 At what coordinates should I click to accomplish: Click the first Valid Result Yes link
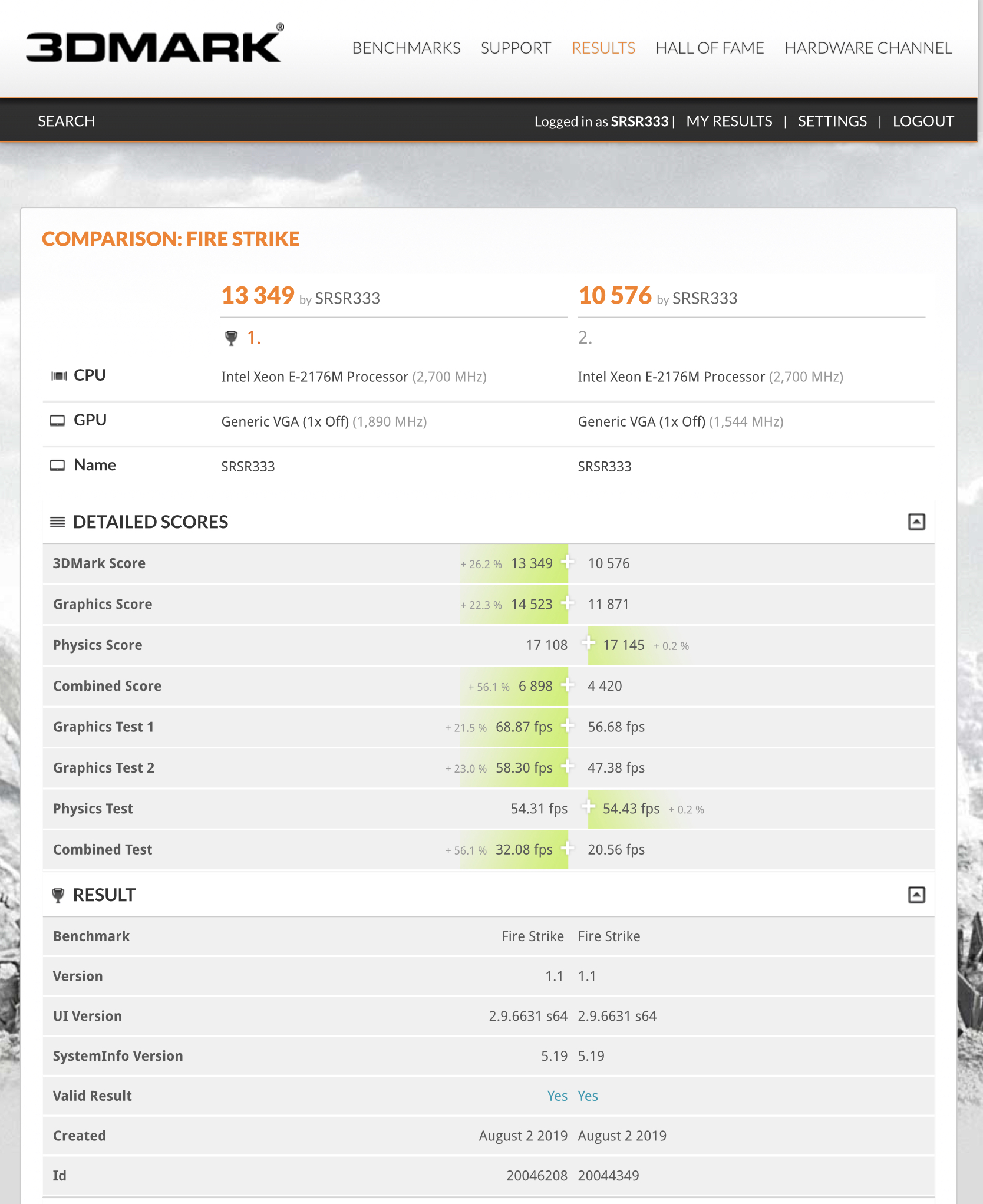[x=557, y=1096]
